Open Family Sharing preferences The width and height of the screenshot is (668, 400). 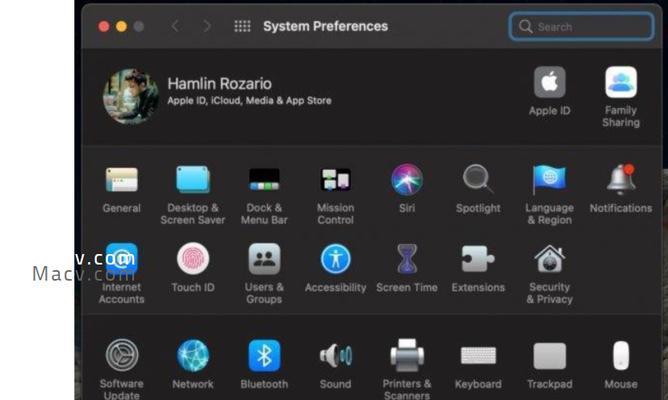(x=621, y=82)
